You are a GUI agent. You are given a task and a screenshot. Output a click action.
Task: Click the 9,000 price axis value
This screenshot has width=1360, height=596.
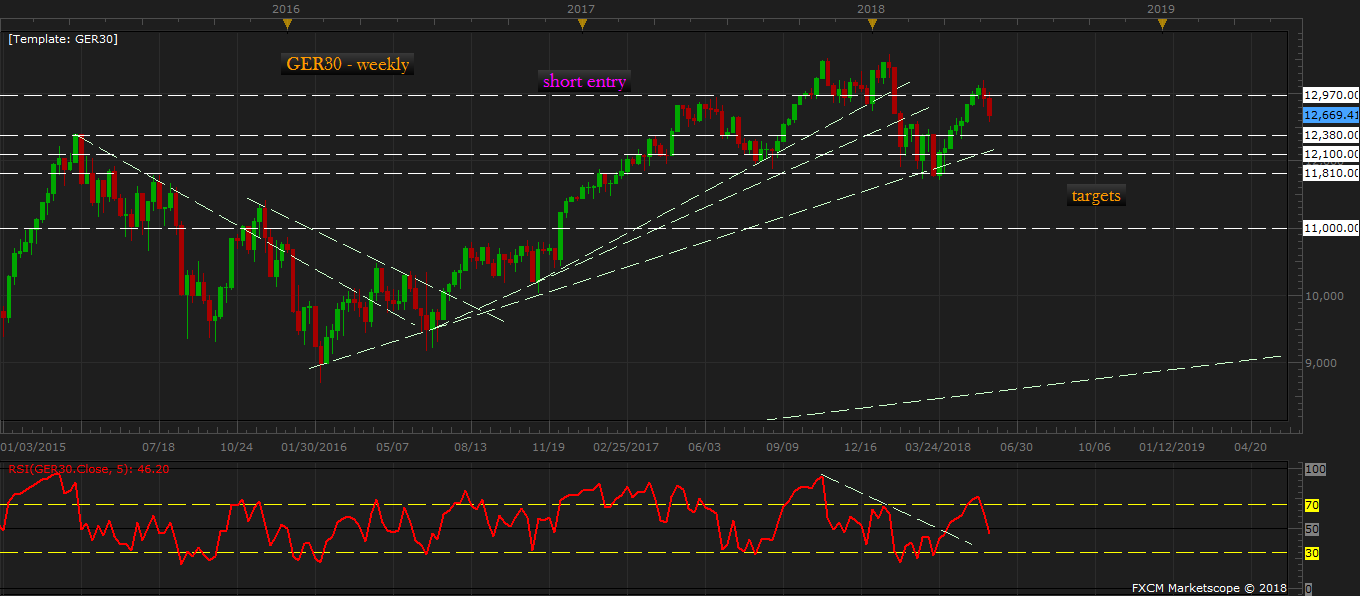tap(1322, 363)
